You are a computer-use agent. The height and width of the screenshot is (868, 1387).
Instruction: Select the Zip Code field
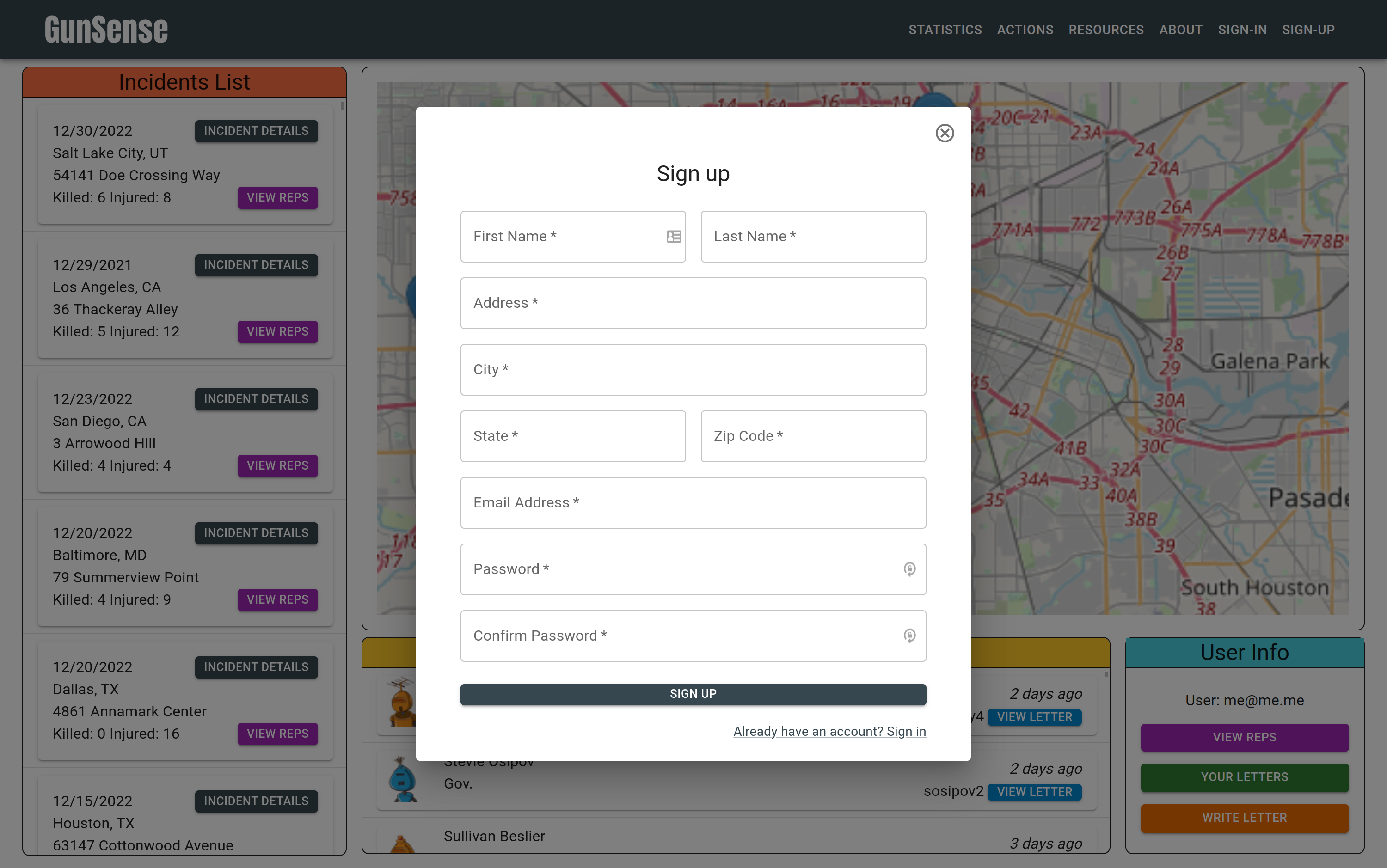pos(813,436)
